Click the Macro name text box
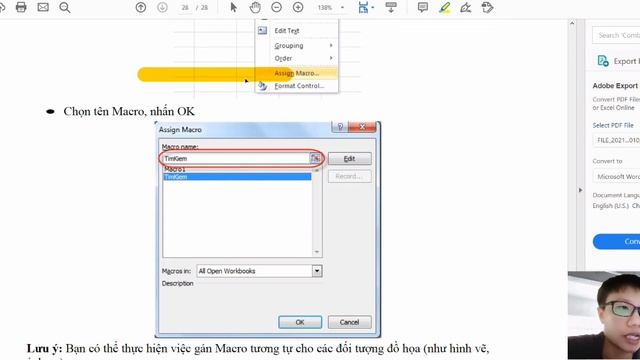 click(x=236, y=158)
